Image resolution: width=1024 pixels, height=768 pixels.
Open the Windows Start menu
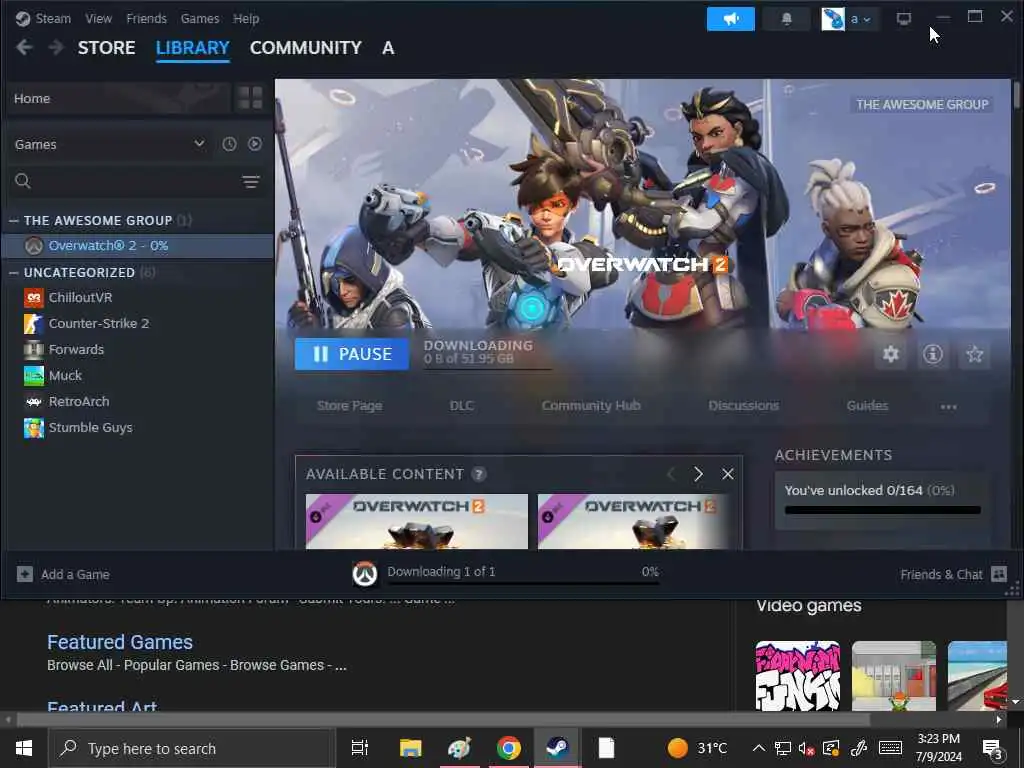(24, 748)
